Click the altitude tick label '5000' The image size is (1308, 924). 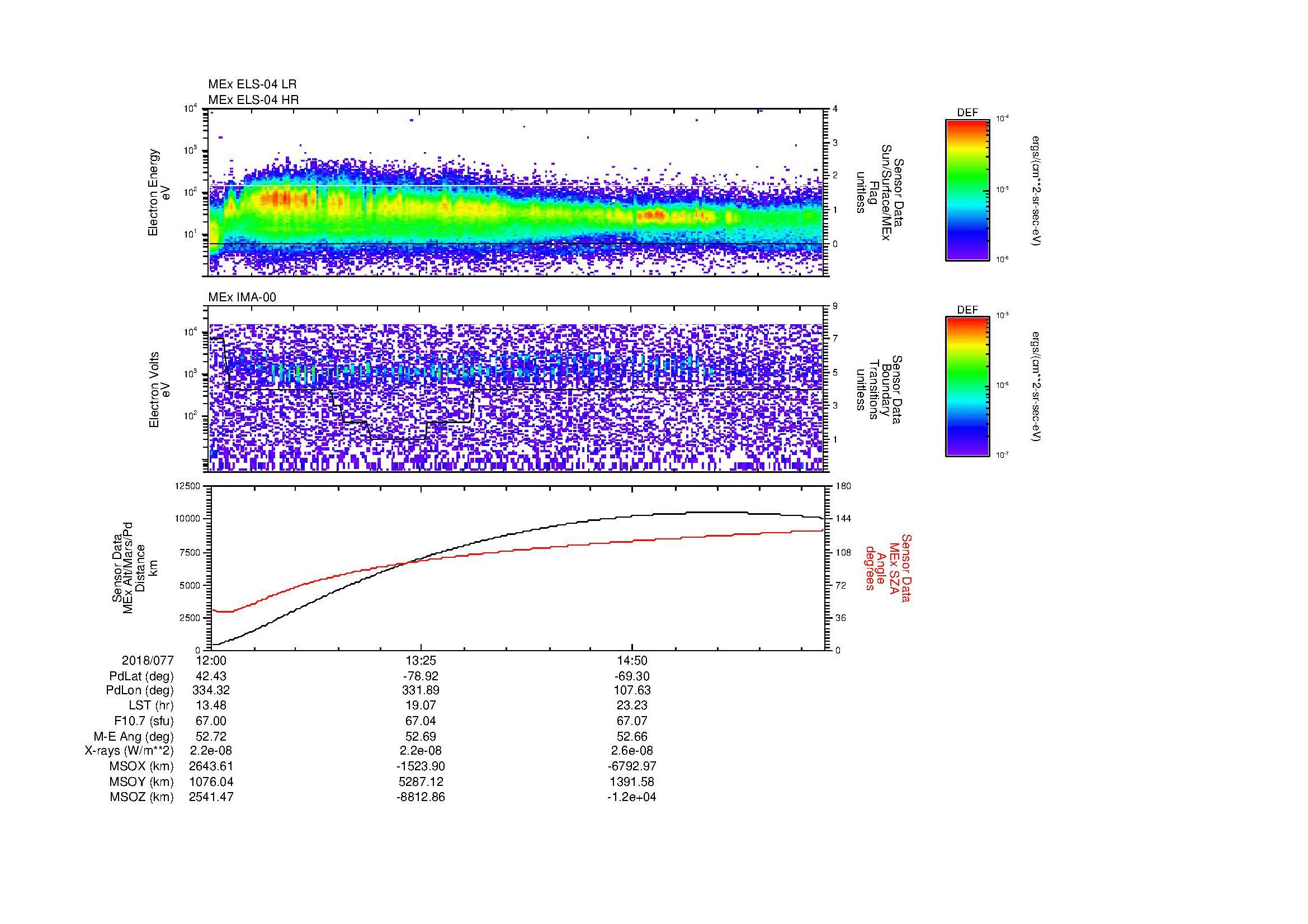tap(190, 585)
